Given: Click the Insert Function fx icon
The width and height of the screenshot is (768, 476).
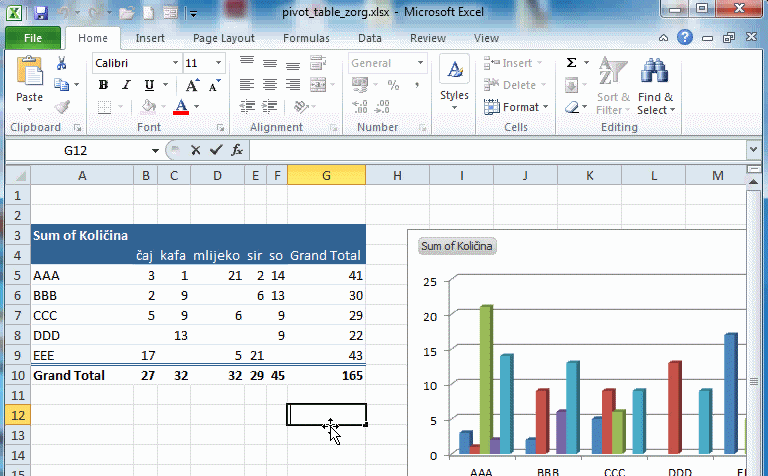Looking at the screenshot, I should coord(237,150).
